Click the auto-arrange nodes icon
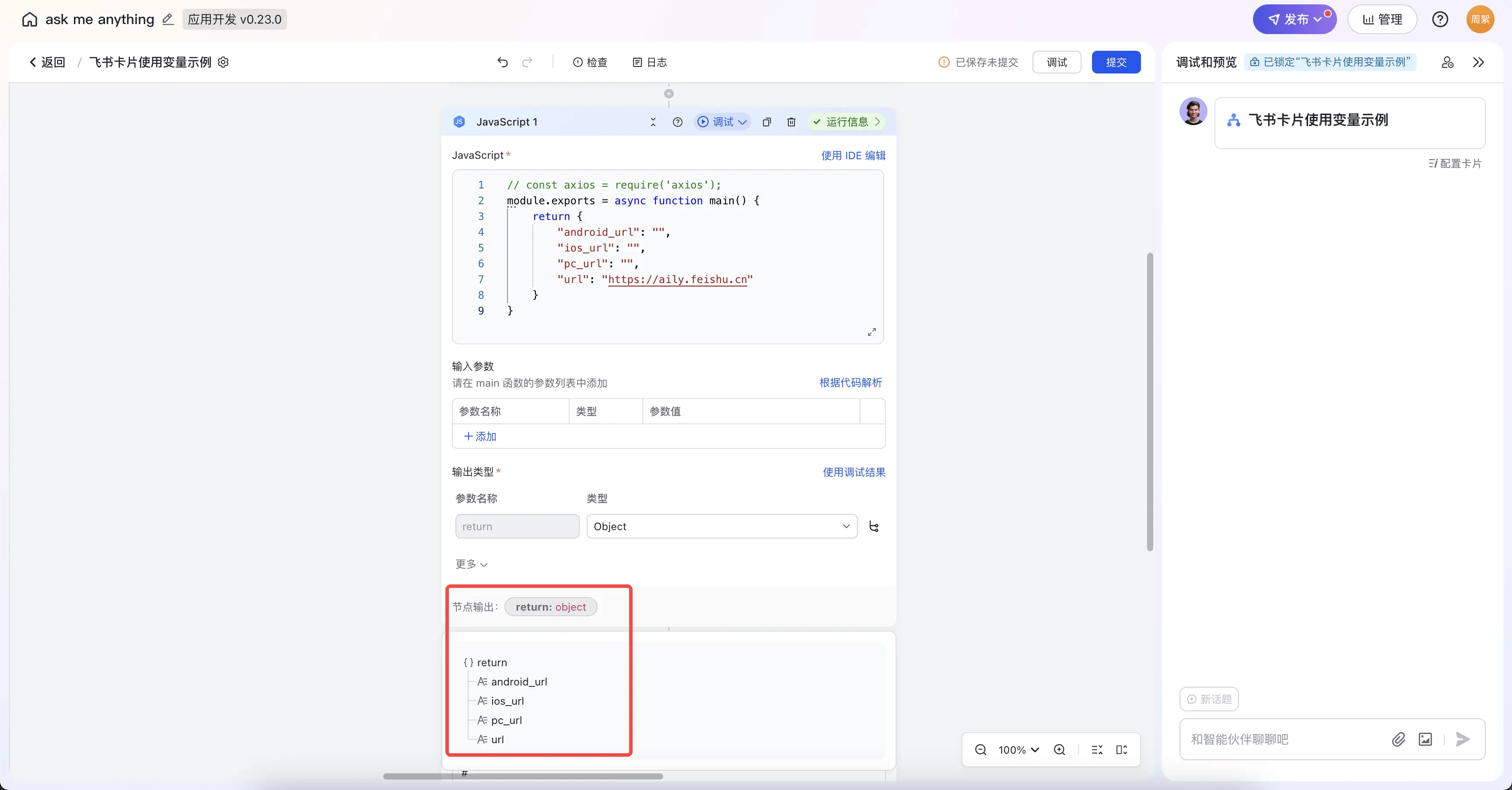This screenshot has height=790, width=1512. (x=1096, y=750)
